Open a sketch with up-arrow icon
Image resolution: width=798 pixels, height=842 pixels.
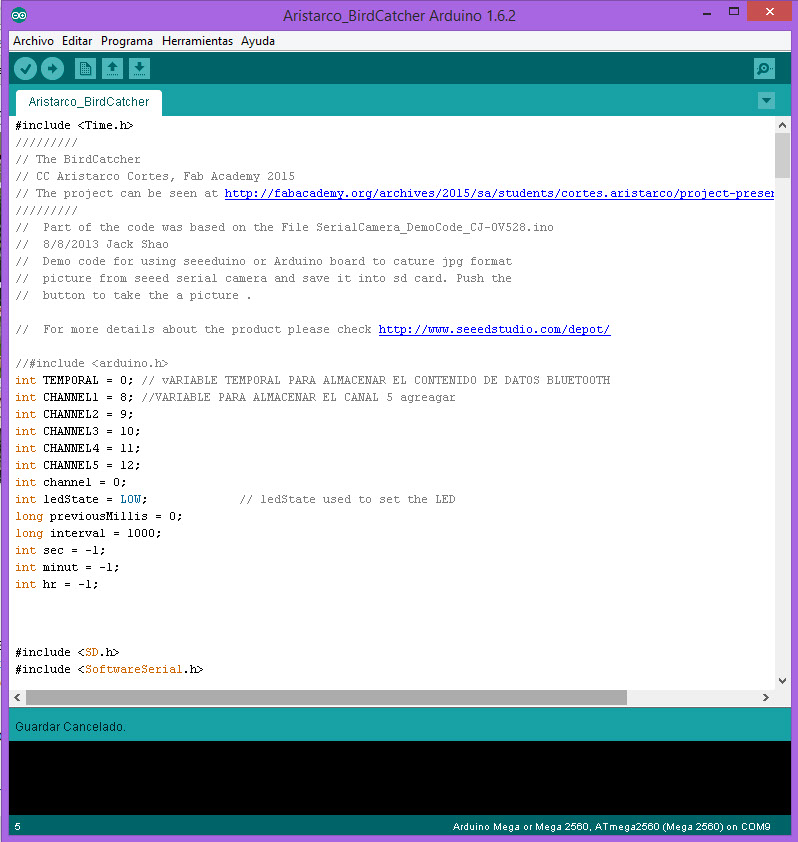(x=112, y=69)
